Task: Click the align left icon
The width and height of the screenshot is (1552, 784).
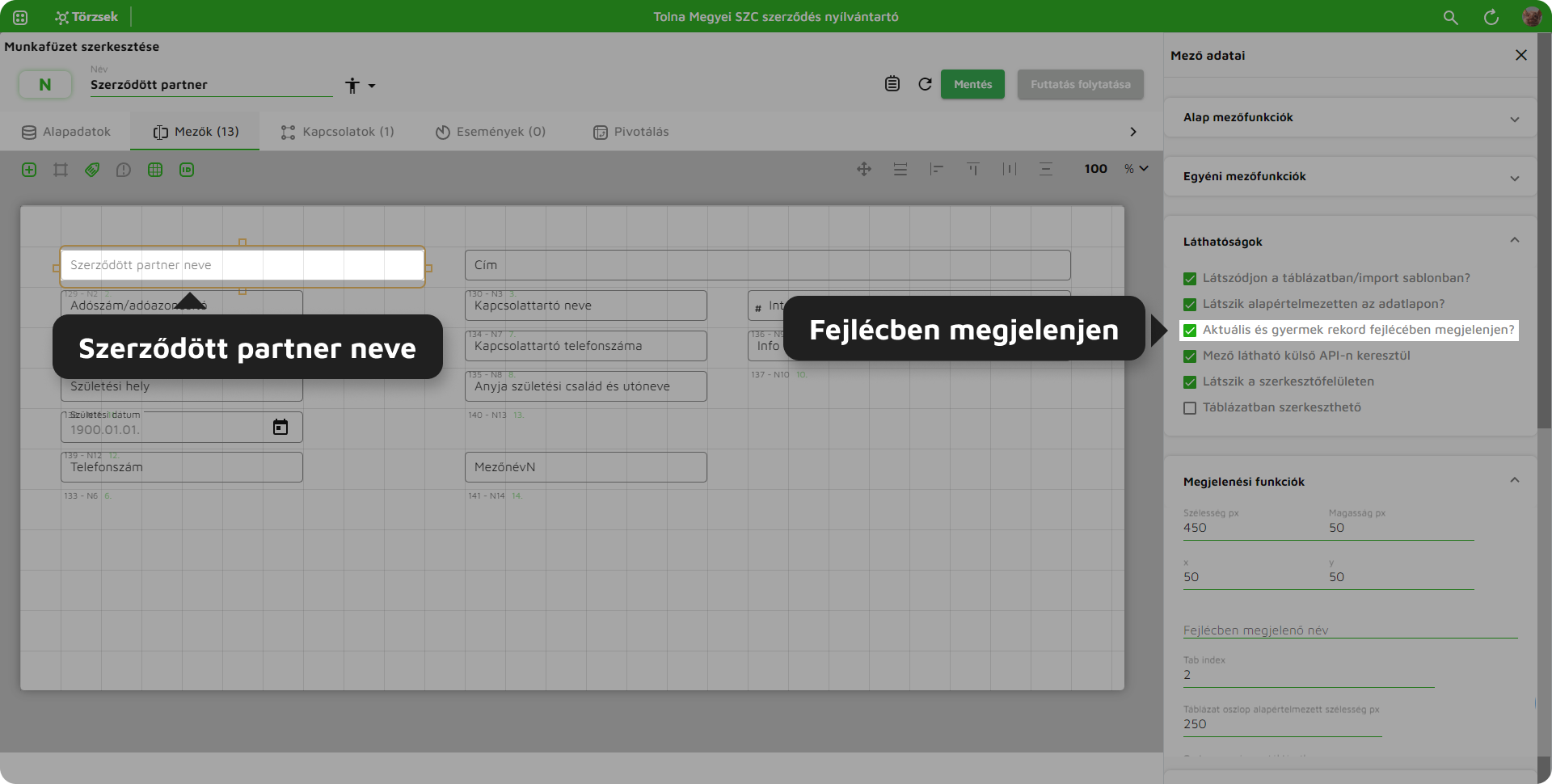Action: pos(937,169)
